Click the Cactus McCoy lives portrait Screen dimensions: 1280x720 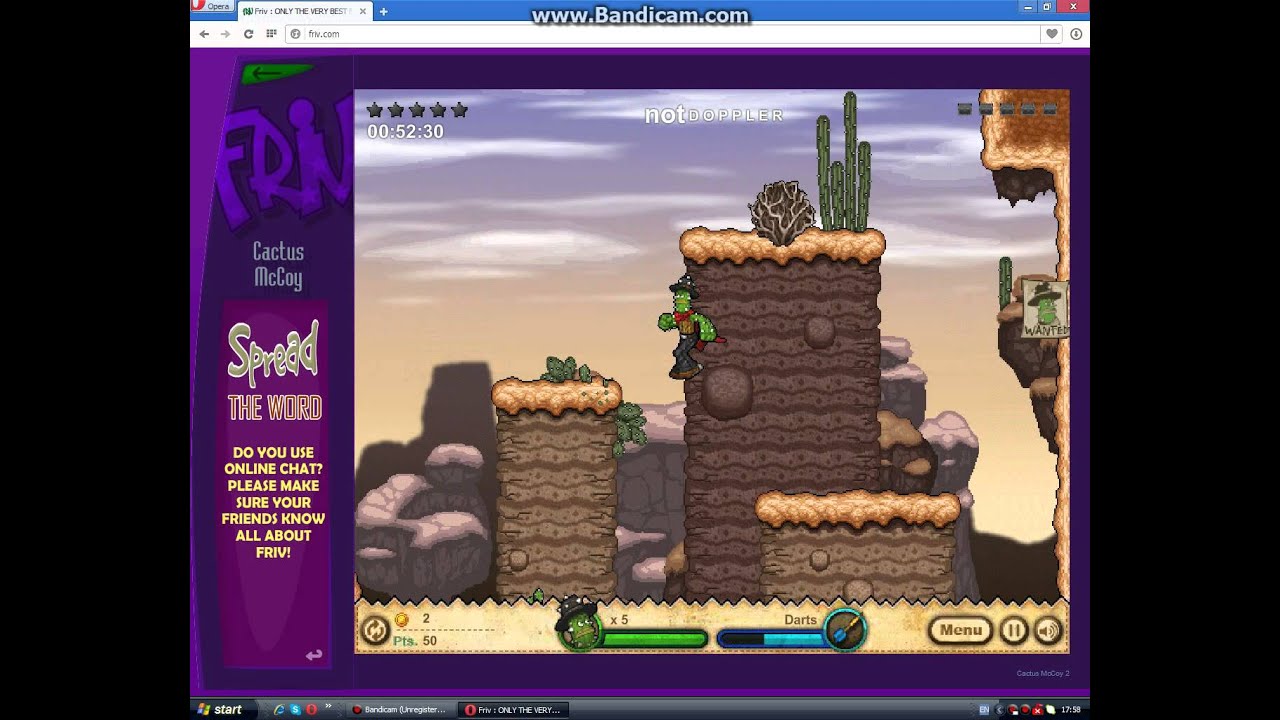tap(578, 625)
